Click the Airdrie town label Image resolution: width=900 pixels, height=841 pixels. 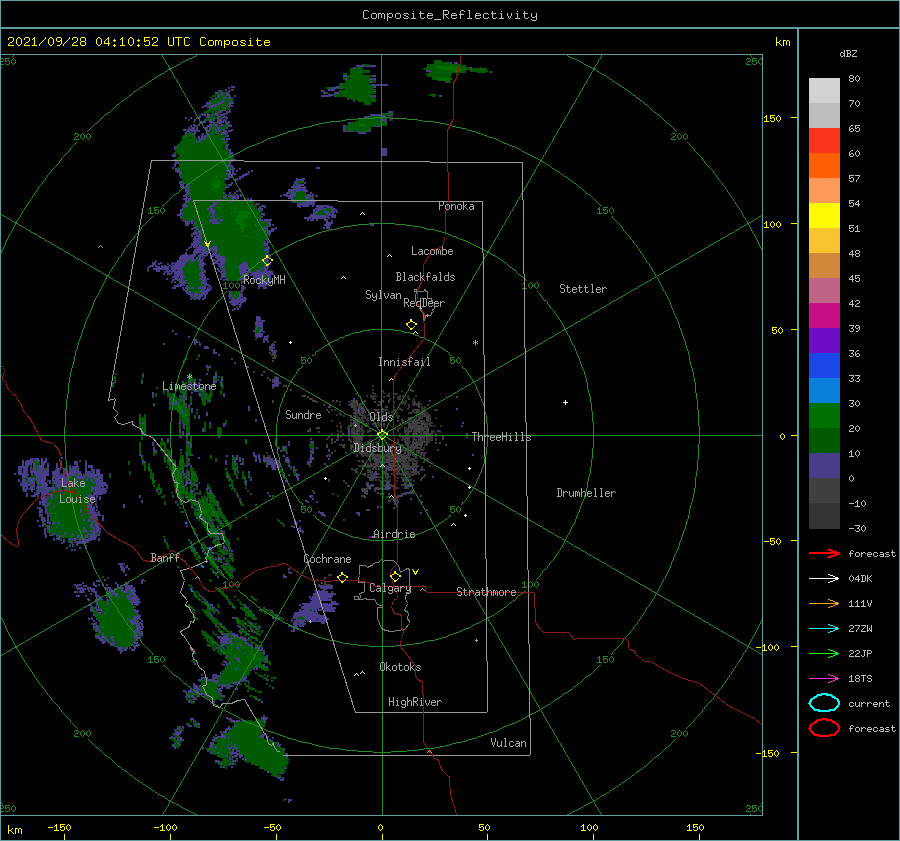click(394, 534)
